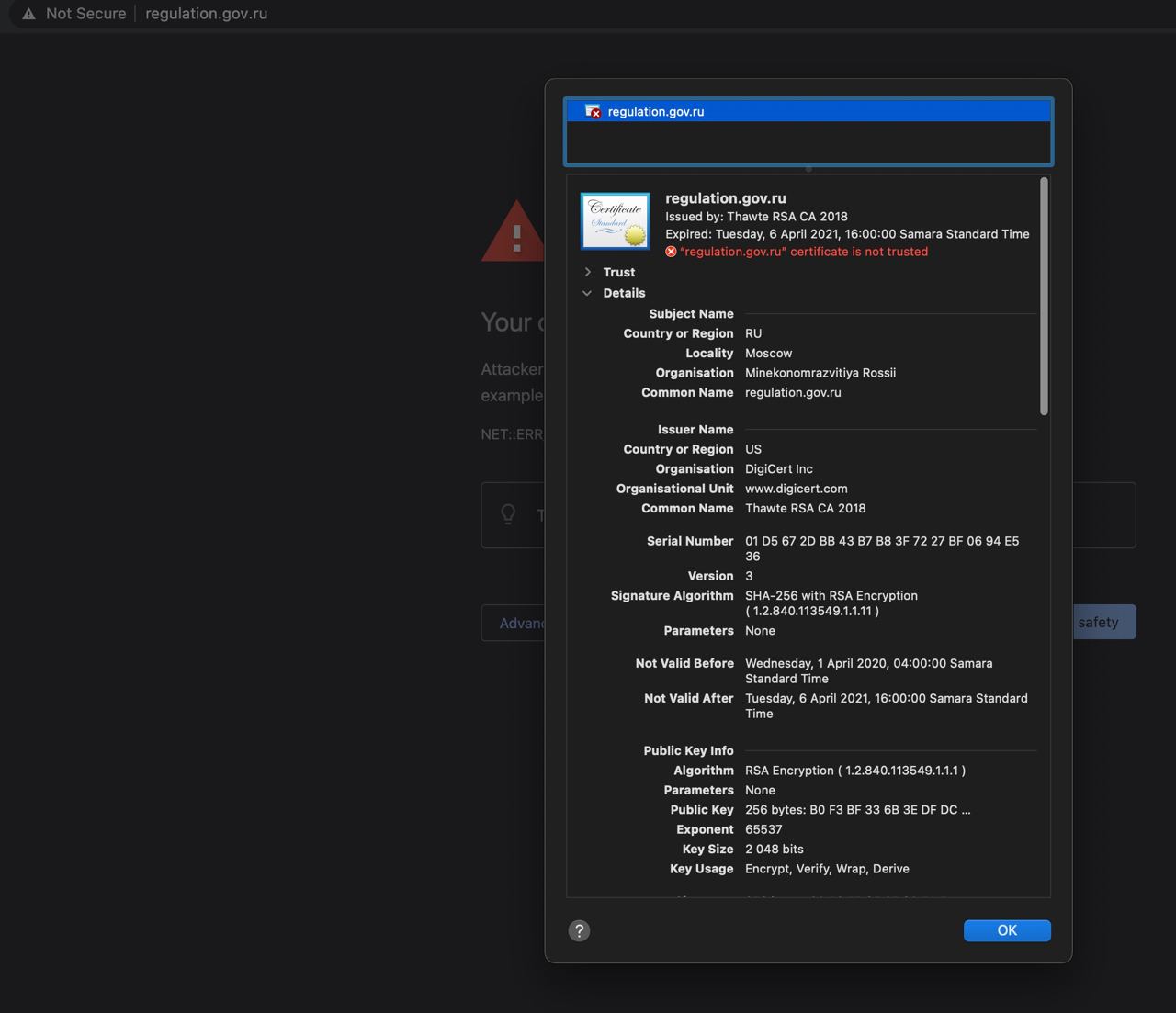This screenshot has width=1176, height=1013.
Task: Click the red error icon beside not trusted
Action: click(x=671, y=252)
